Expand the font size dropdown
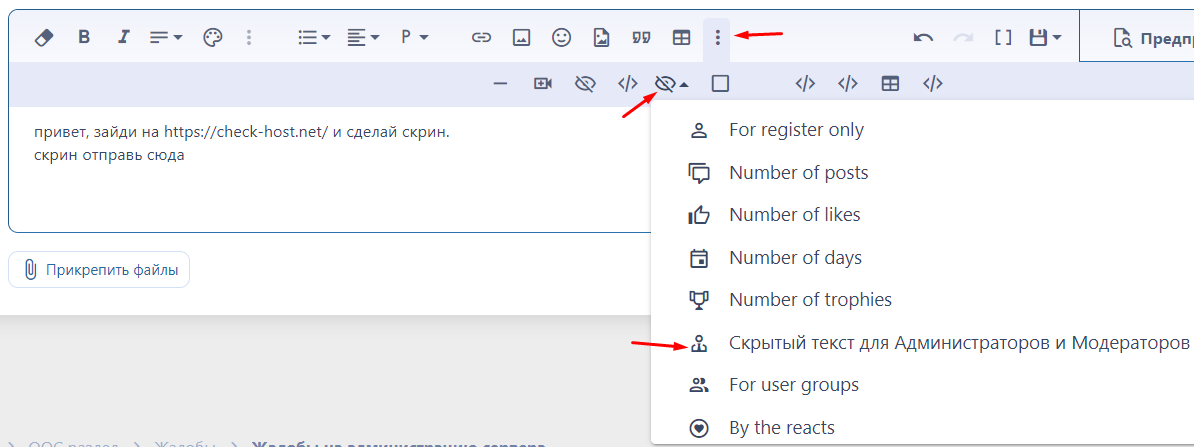The width and height of the screenshot is (1194, 447). 166,38
